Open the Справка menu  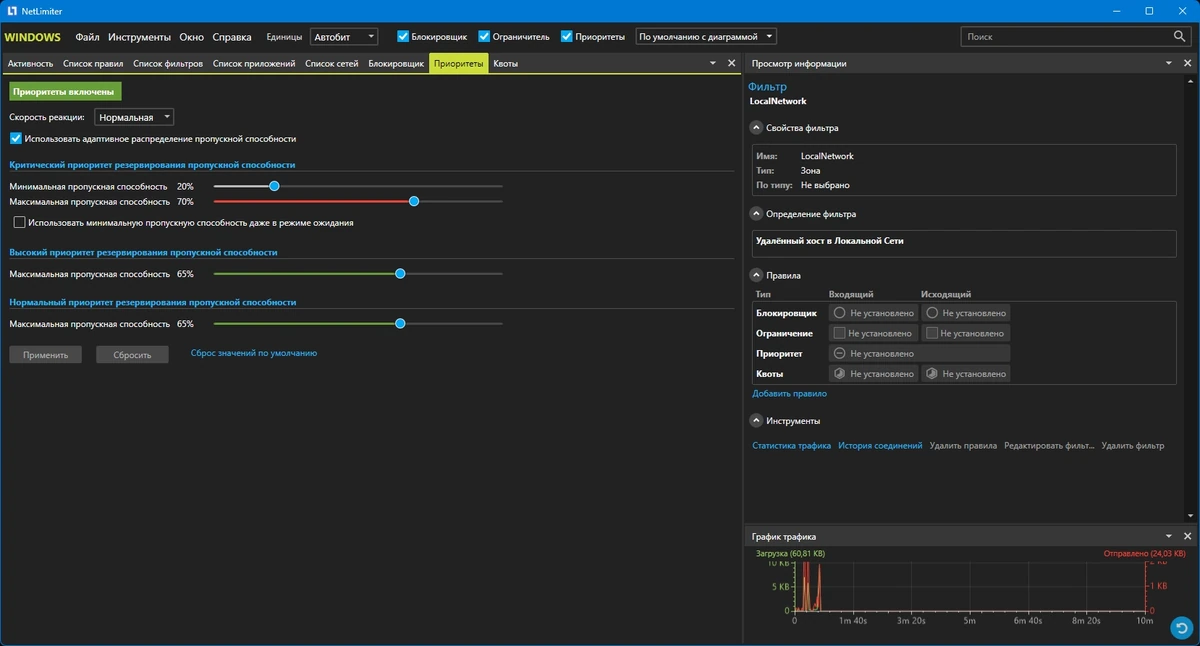232,36
